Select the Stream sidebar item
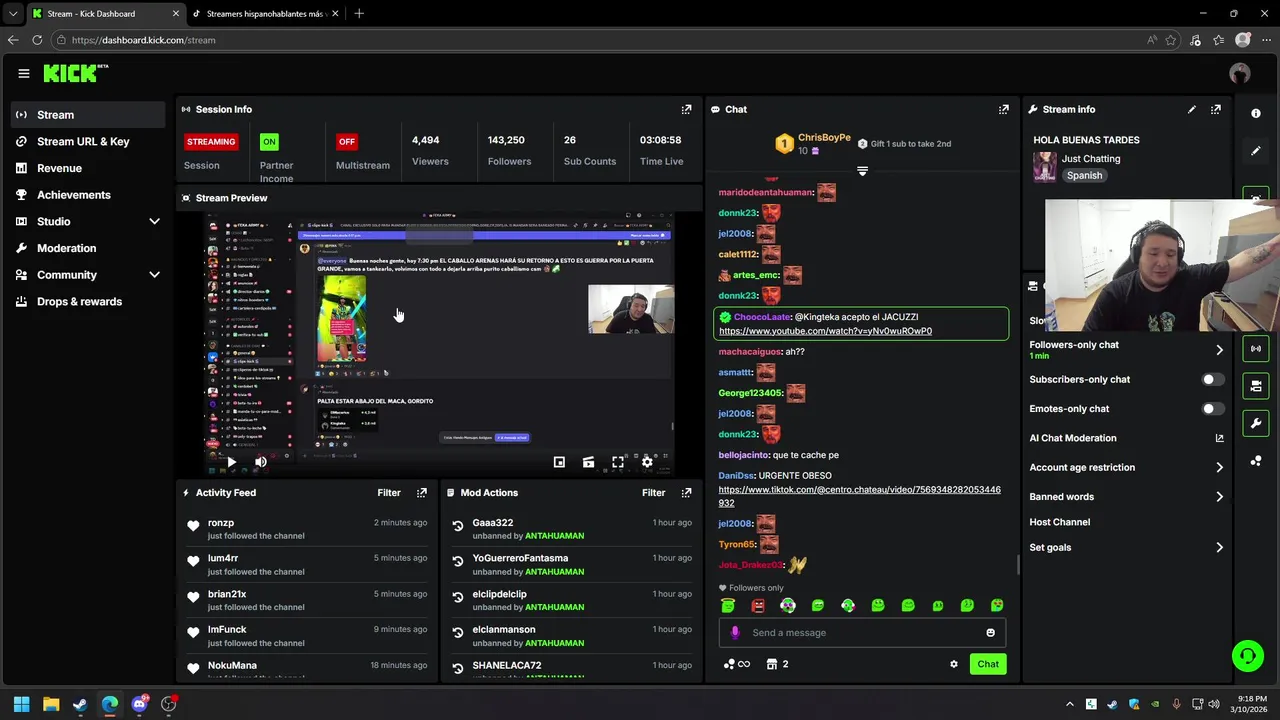The height and width of the screenshot is (720, 1280). click(x=88, y=115)
